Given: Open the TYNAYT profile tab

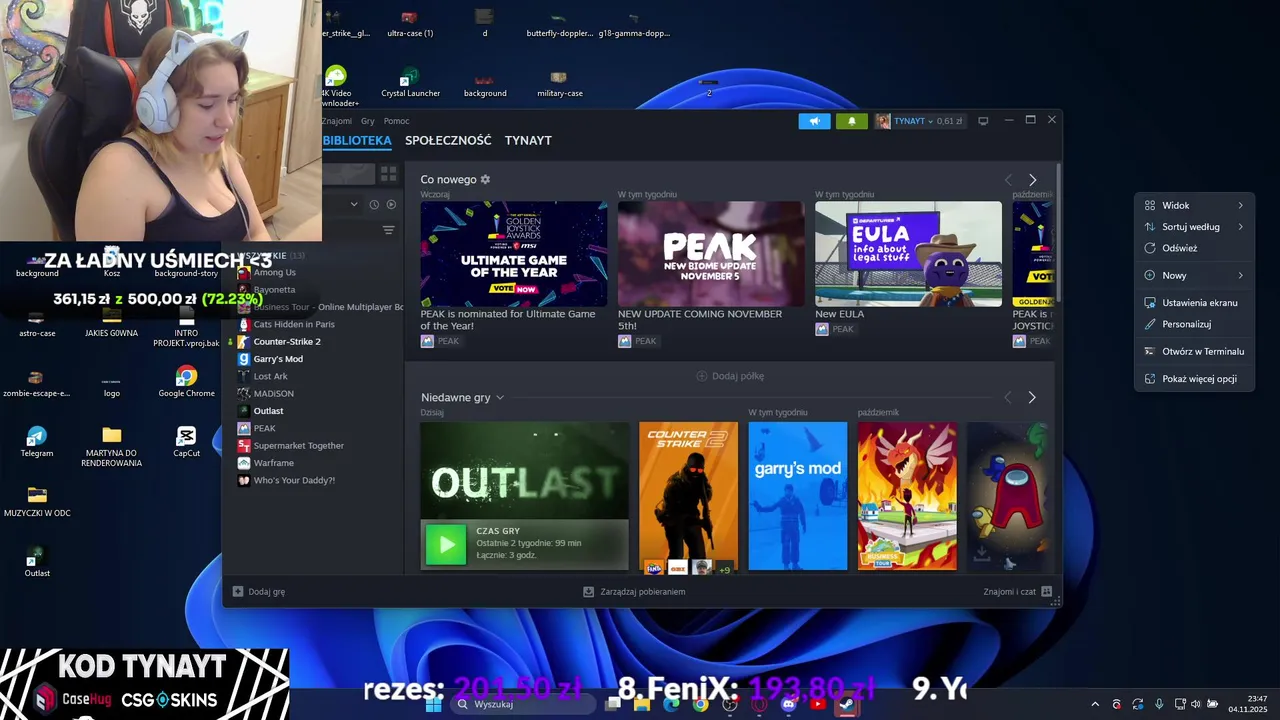Looking at the screenshot, I should click(528, 140).
